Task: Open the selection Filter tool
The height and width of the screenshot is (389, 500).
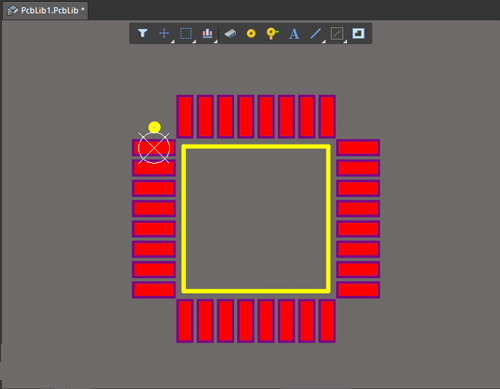Action: point(143,33)
